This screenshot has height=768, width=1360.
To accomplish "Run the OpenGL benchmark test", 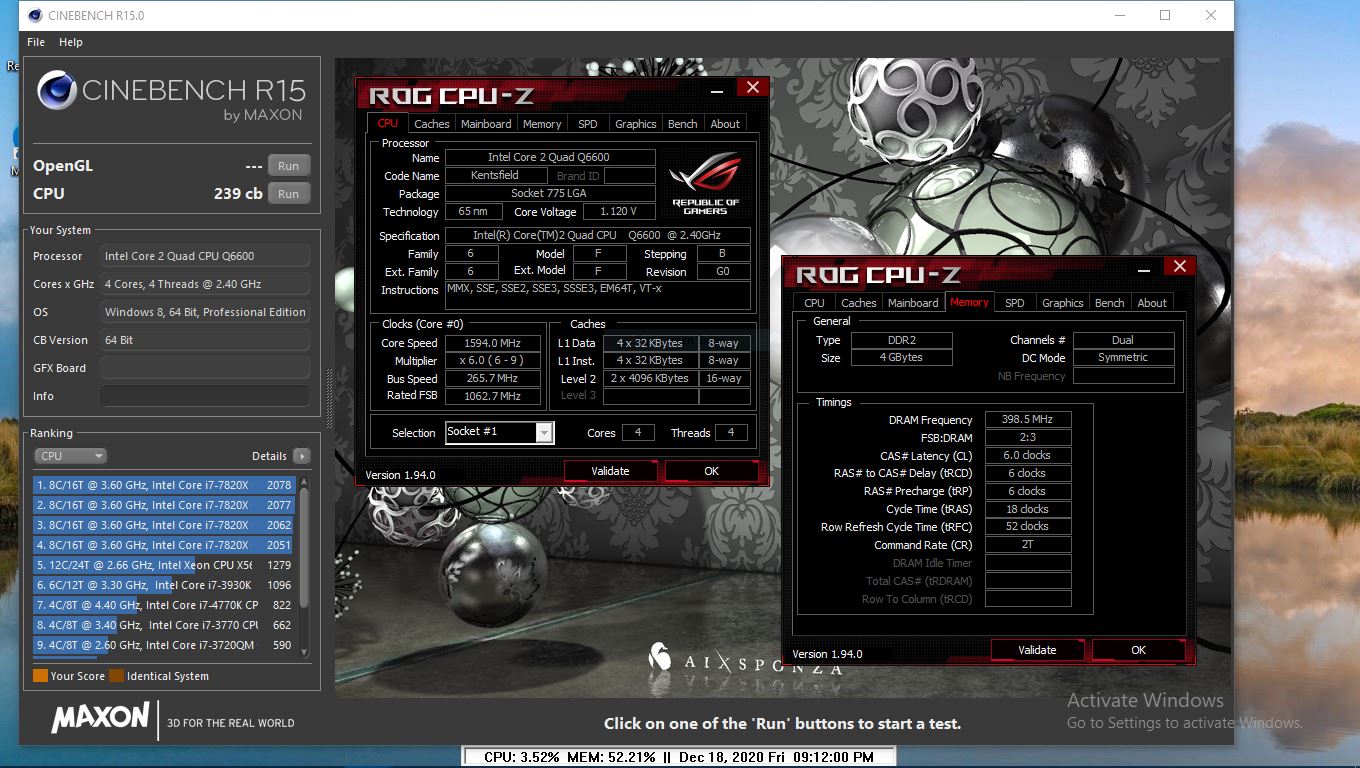I will click(x=288, y=166).
